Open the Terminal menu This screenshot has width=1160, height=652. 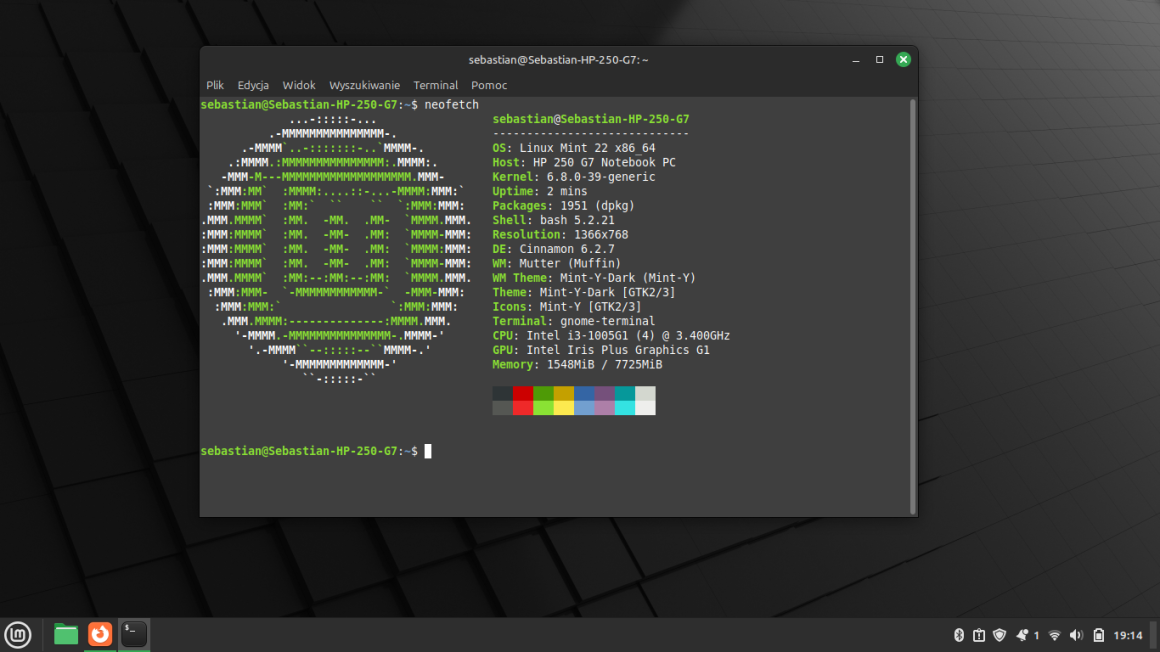pos(436,85)
